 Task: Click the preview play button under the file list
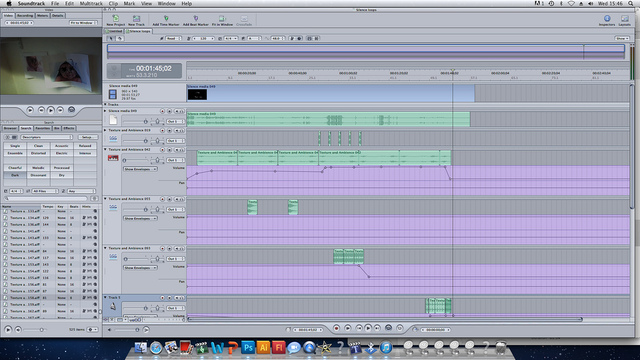8,329
